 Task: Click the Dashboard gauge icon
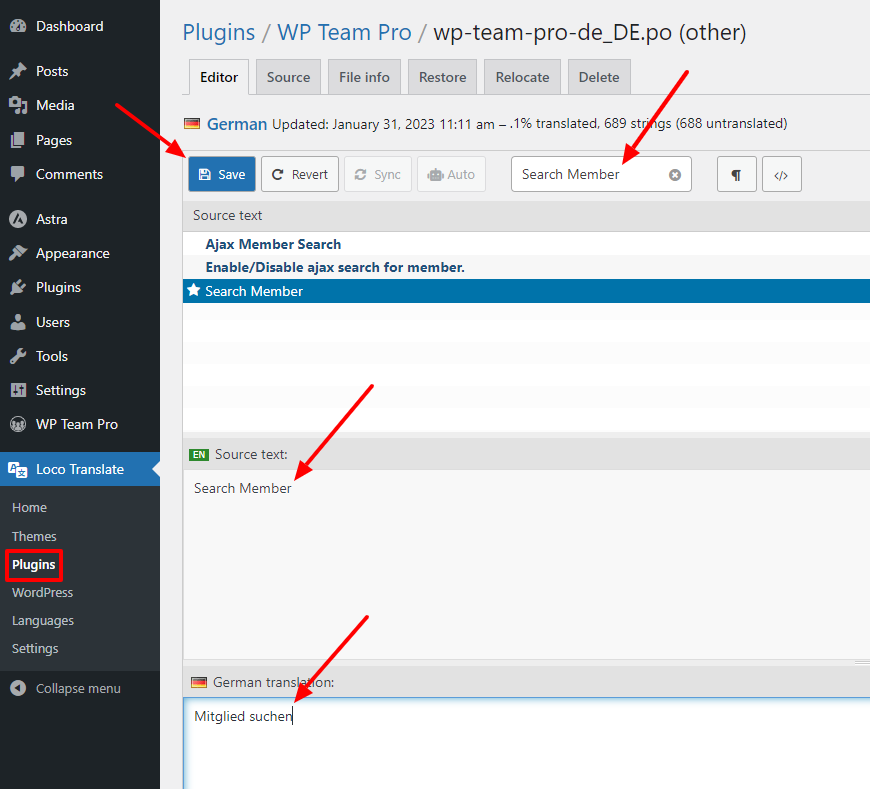pyautogui.click(x=18, y=26)
